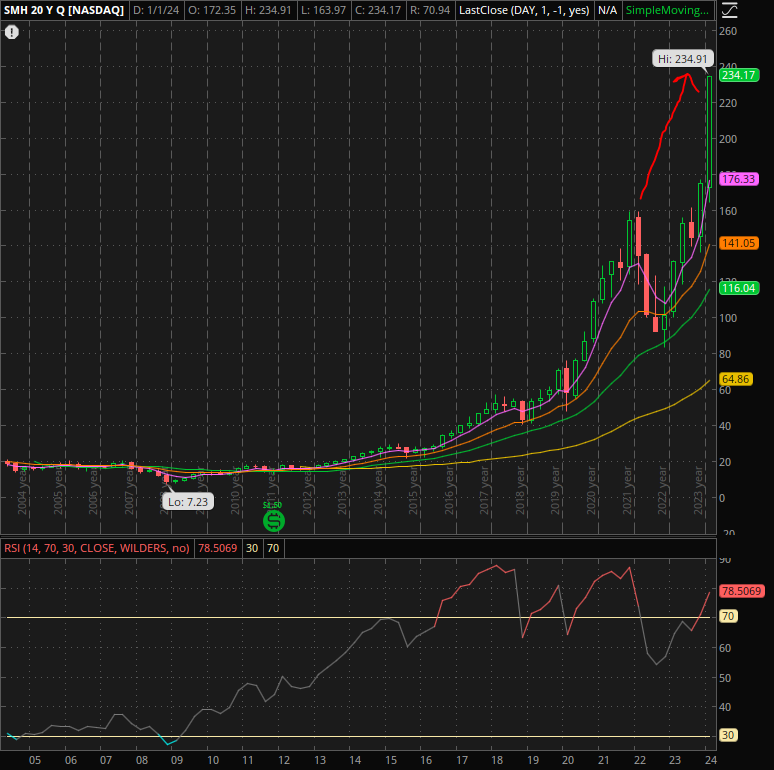Click the SMH 20 Y Q [NASDAQ] symbol label

(x=64, y=10)
